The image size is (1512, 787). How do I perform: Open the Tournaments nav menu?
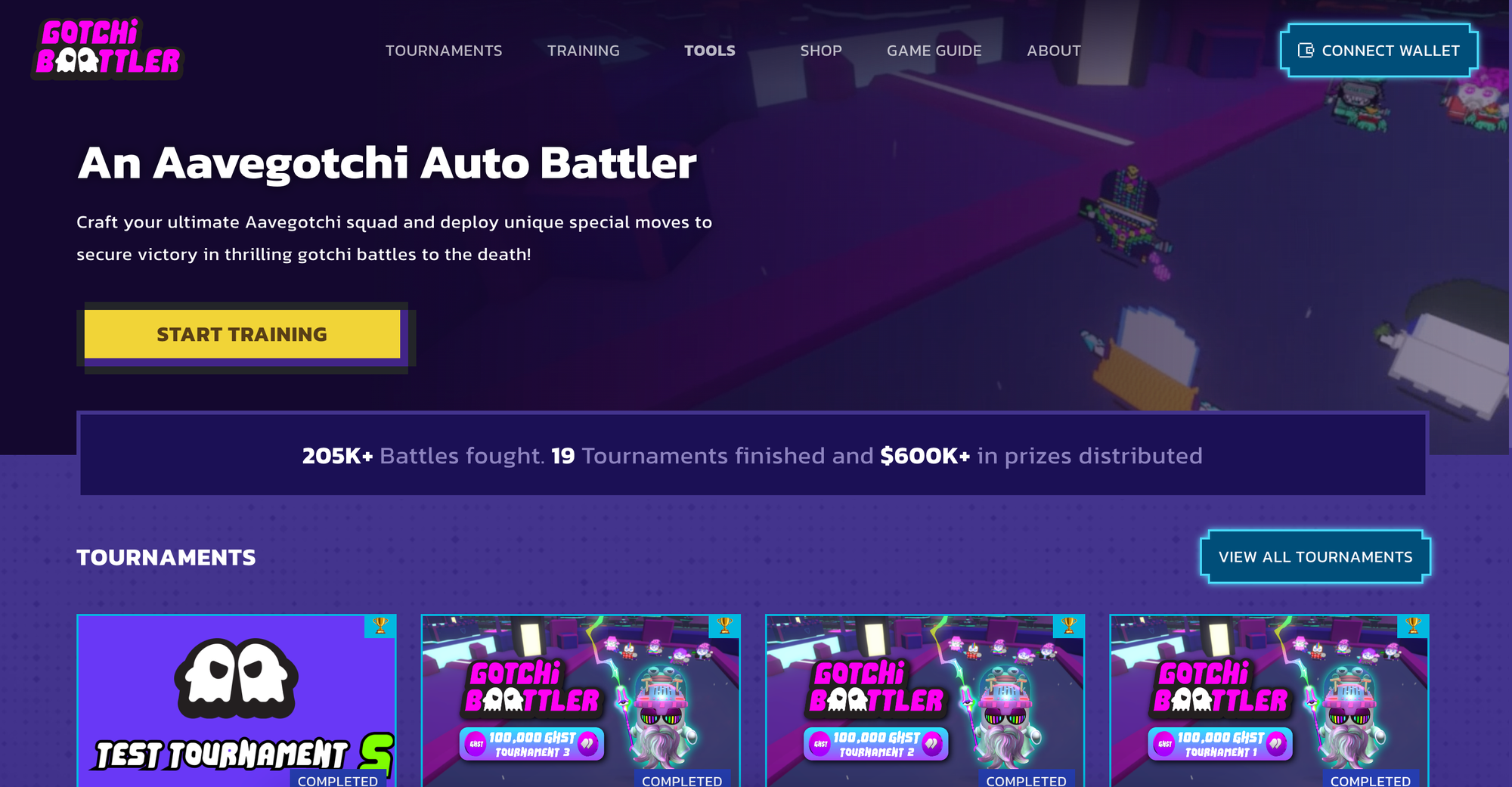[444, 51]
